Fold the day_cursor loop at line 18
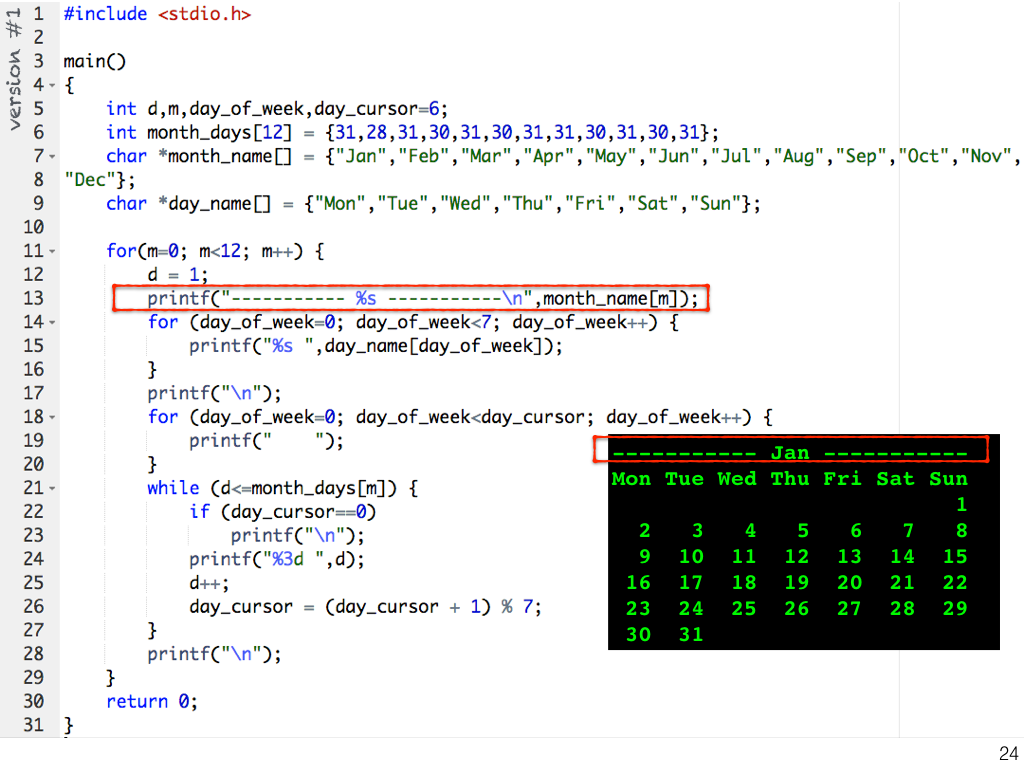The width and height of the screenshot is (1024, 768). click(52, 418)
